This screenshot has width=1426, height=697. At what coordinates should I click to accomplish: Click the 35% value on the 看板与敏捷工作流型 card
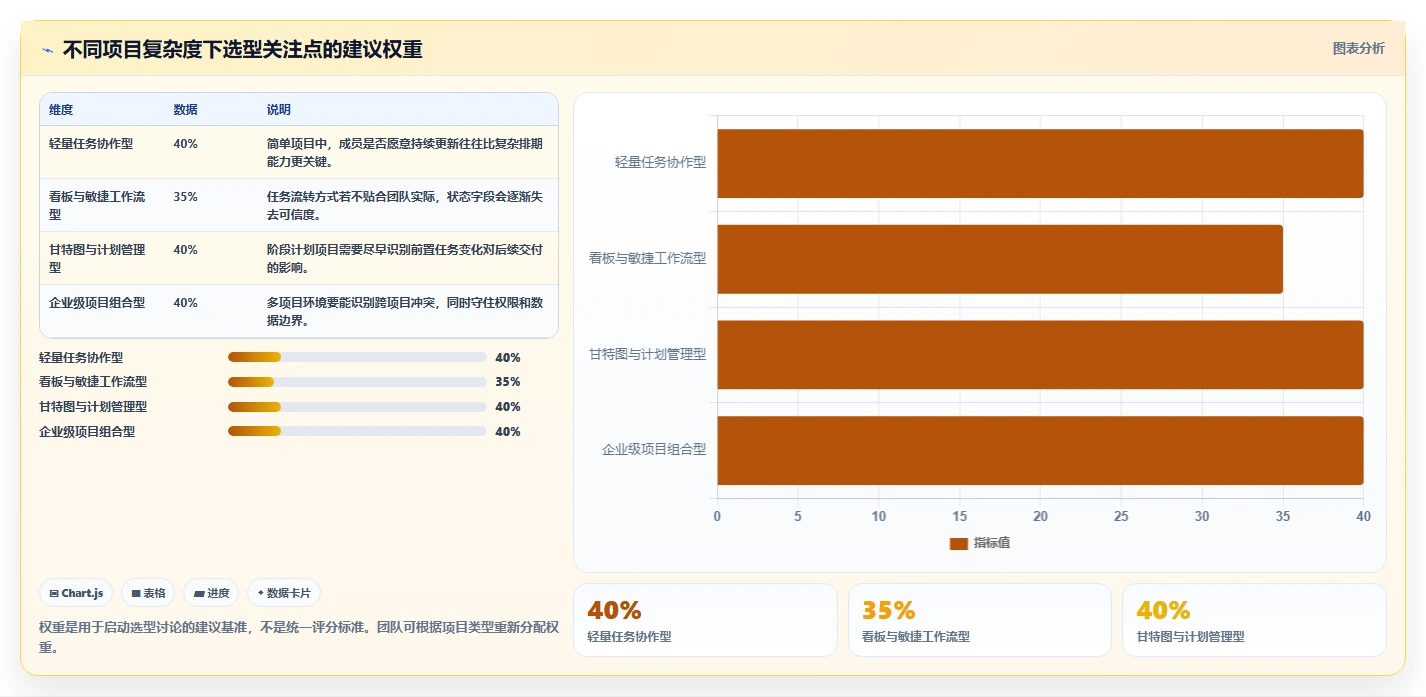click(889, 610)
